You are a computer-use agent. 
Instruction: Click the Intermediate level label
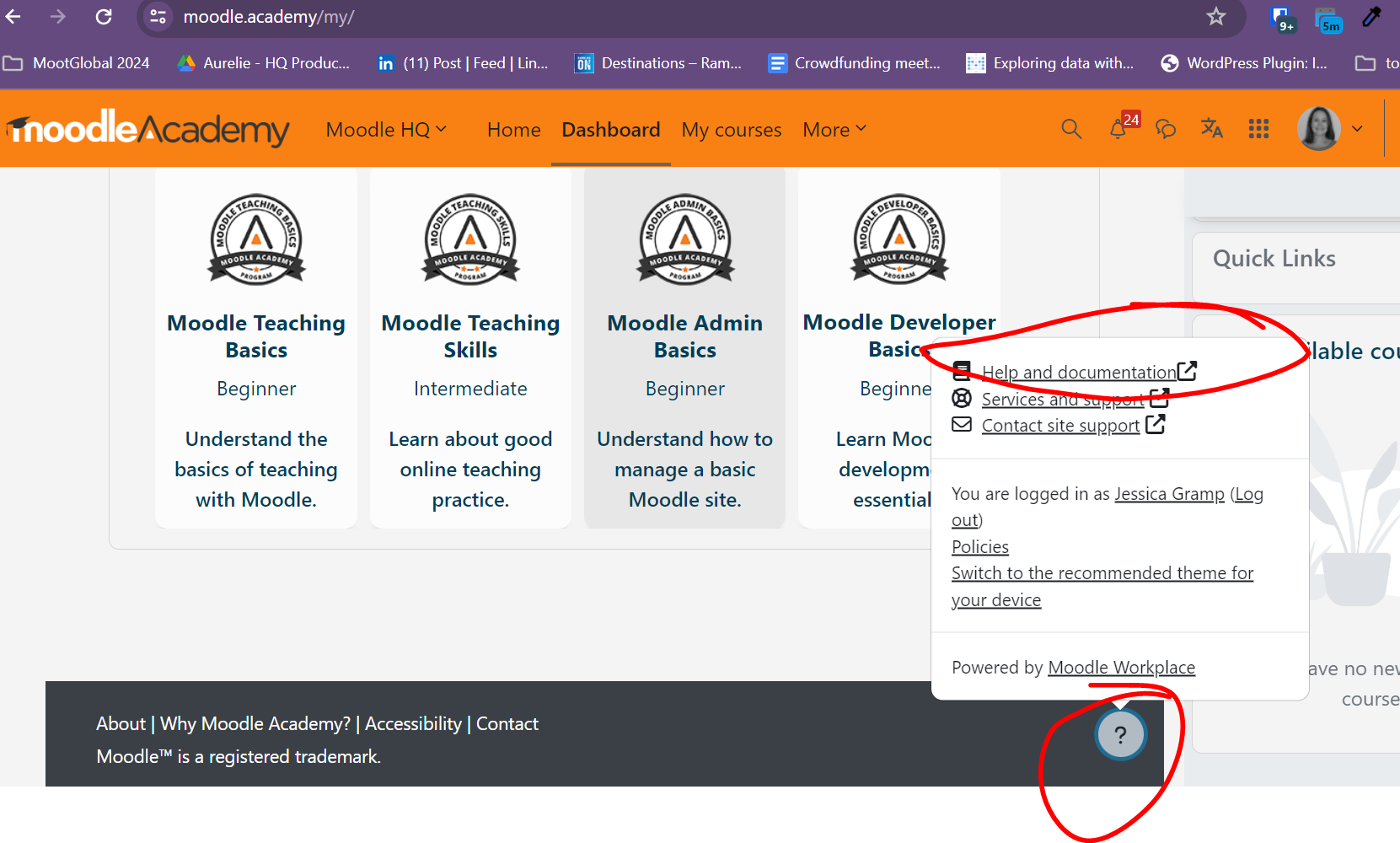point(470,389)
